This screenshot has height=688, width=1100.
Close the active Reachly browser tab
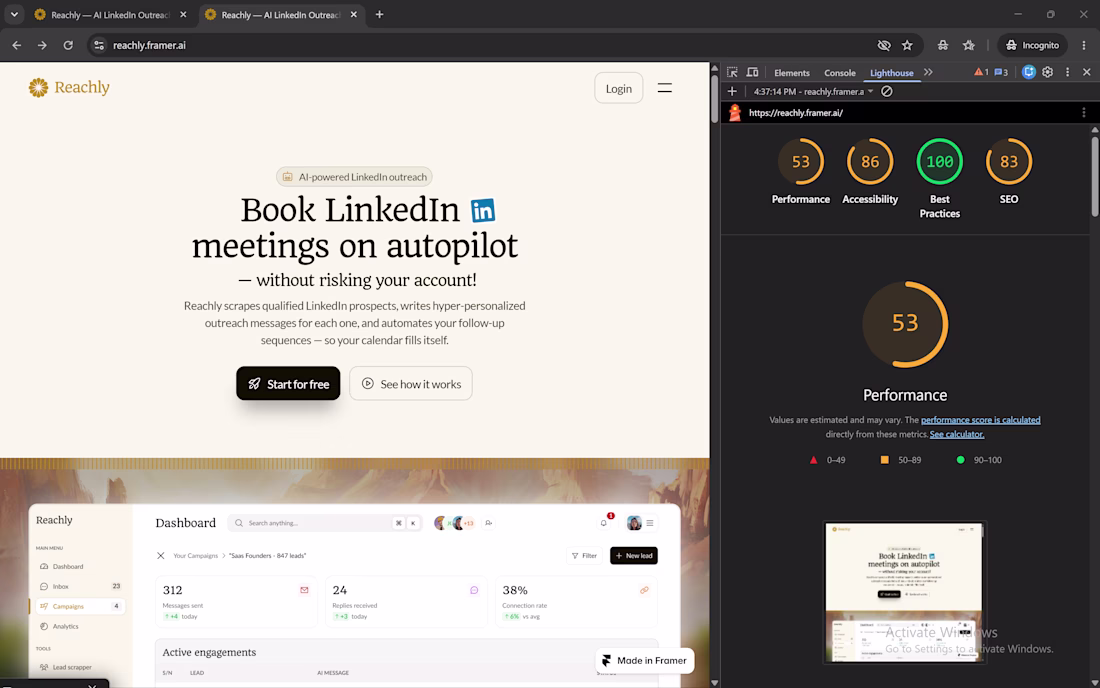(x=354, y=15)
